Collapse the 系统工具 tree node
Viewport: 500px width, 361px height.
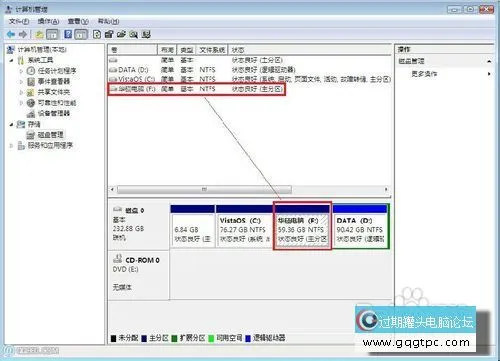click(x=12, y=61)
